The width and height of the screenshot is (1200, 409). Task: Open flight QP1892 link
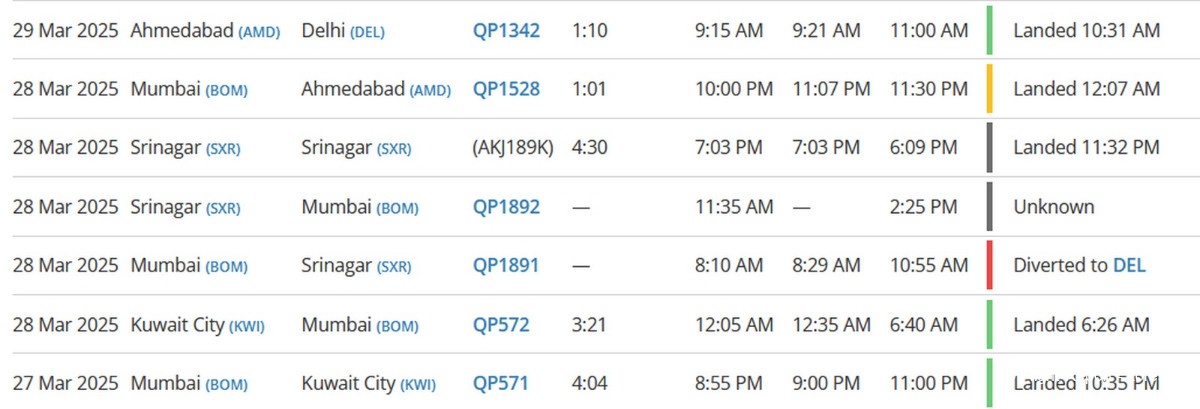coord(506,207)
